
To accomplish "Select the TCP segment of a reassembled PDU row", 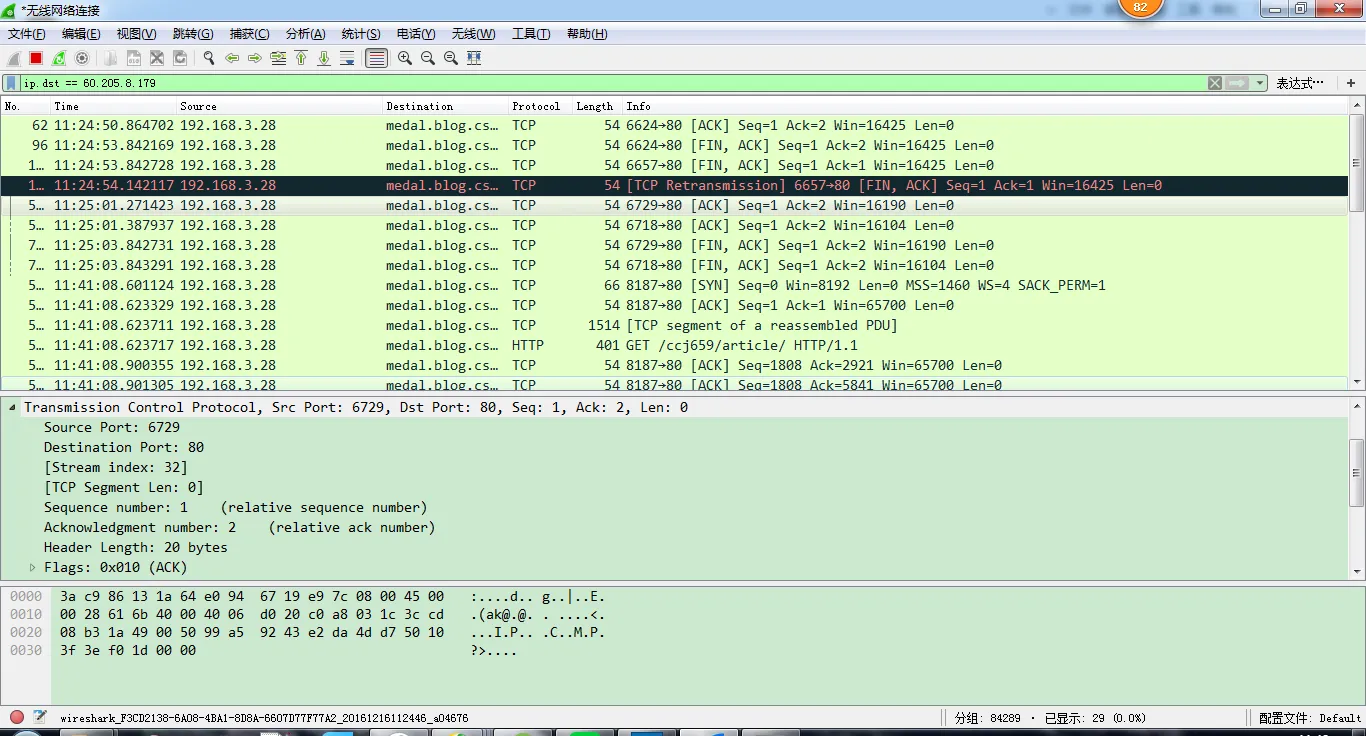I will point(674,325).
